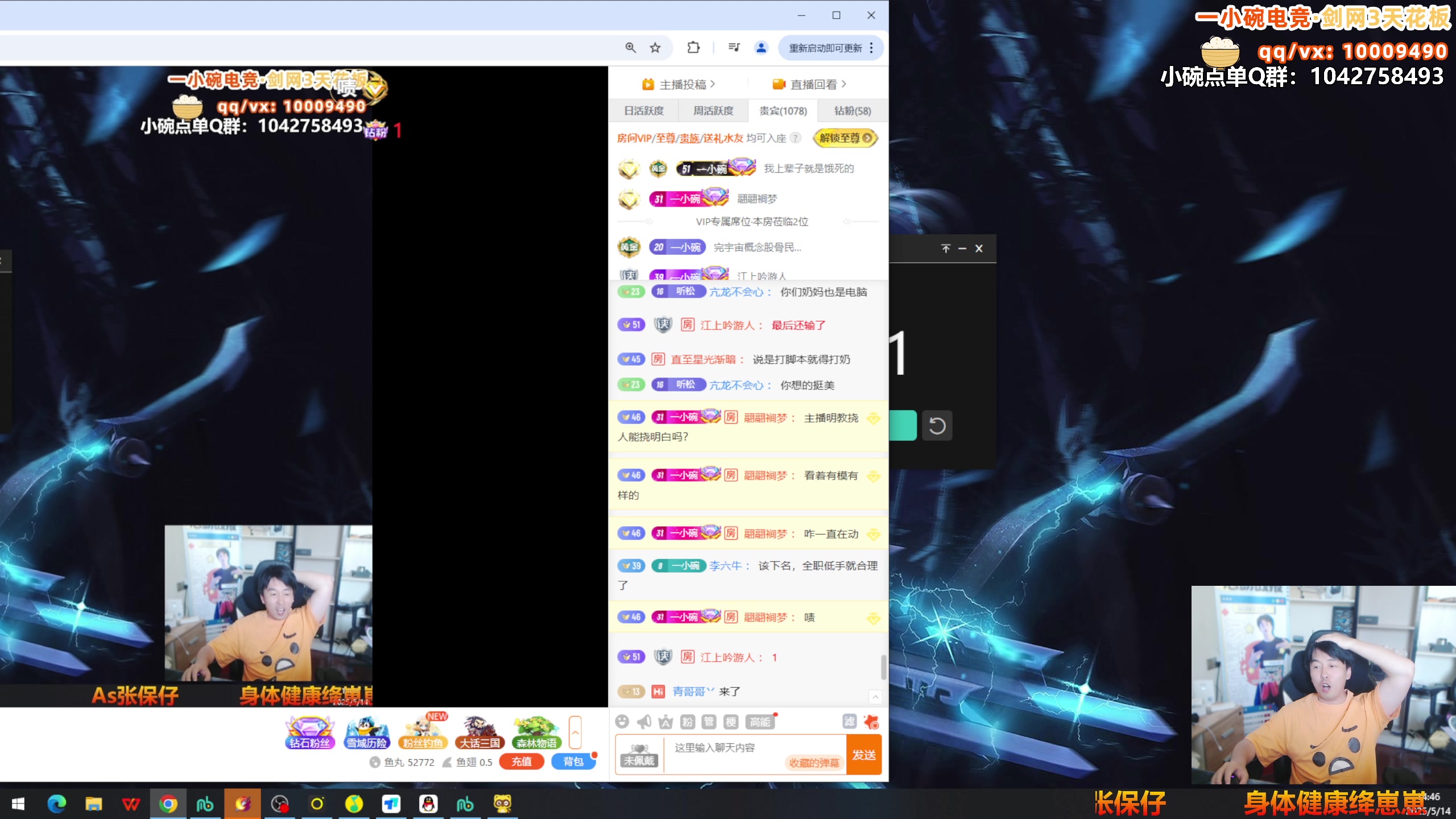This screenshot has width=1456, height=819.
Task: Open the 森林物语 game icon
Action: pyautogui.click(x=536, y=733)
